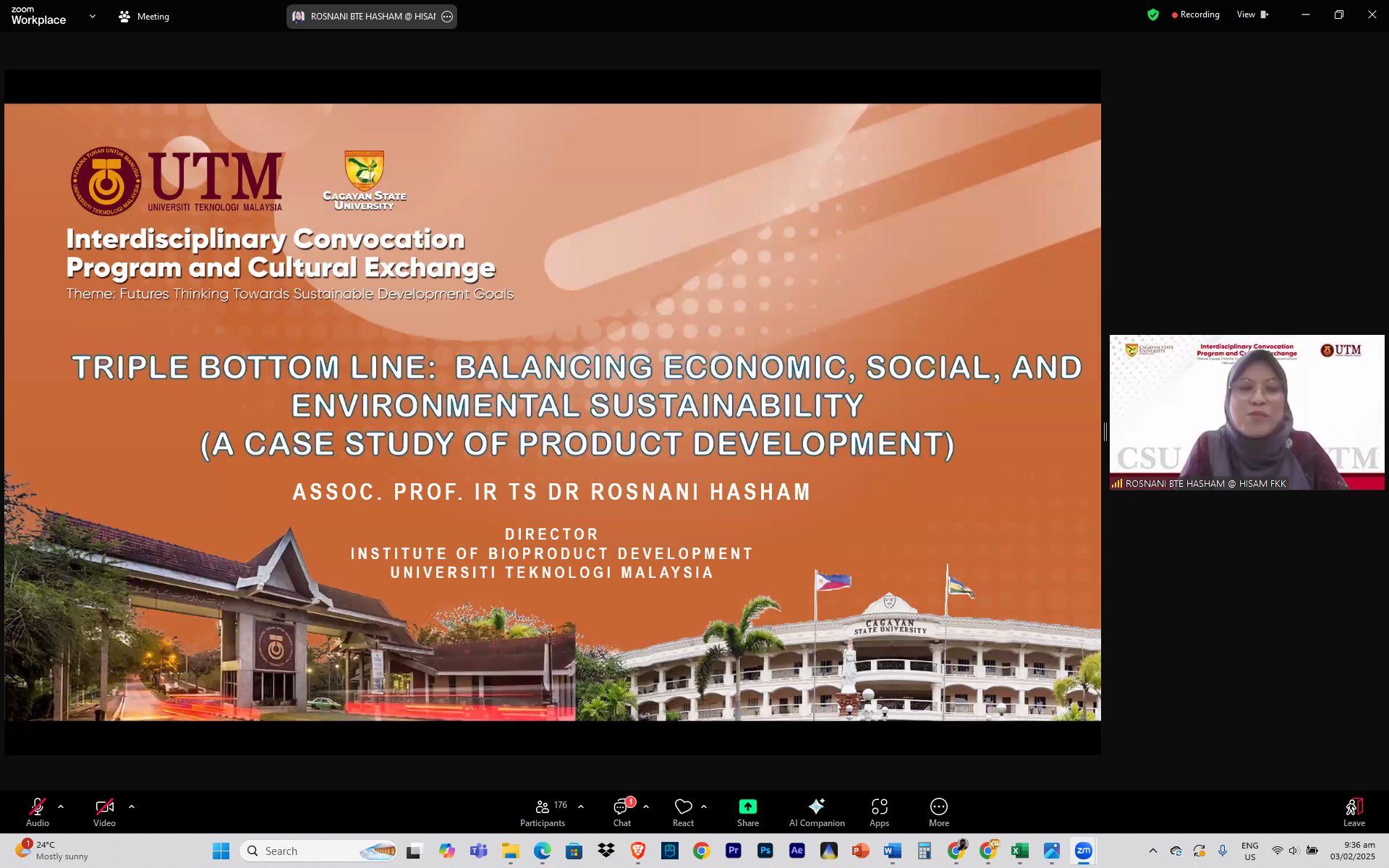
Task: Open volume control in system tray
Action: (x=1294, y=851)
